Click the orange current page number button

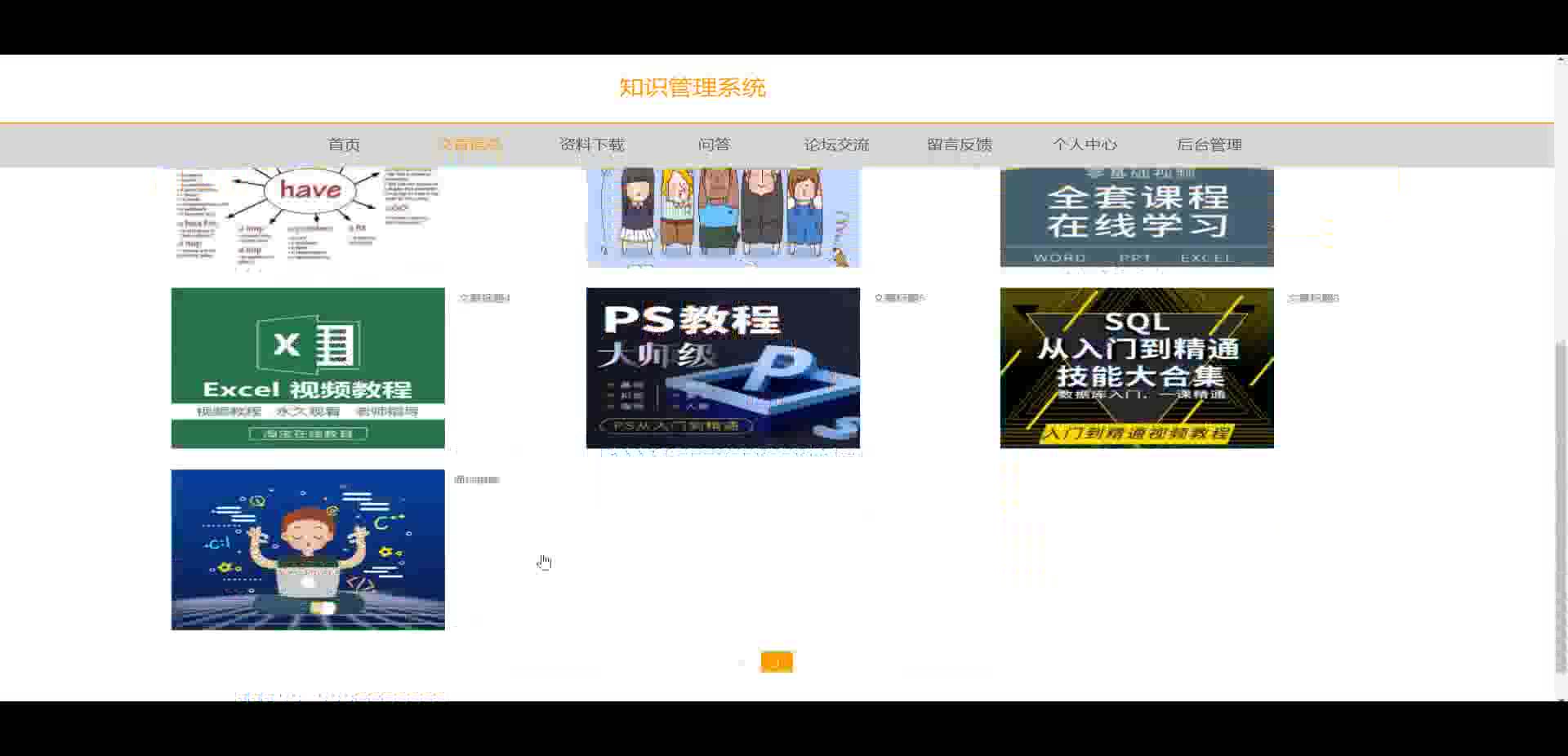tap(777, 662)
